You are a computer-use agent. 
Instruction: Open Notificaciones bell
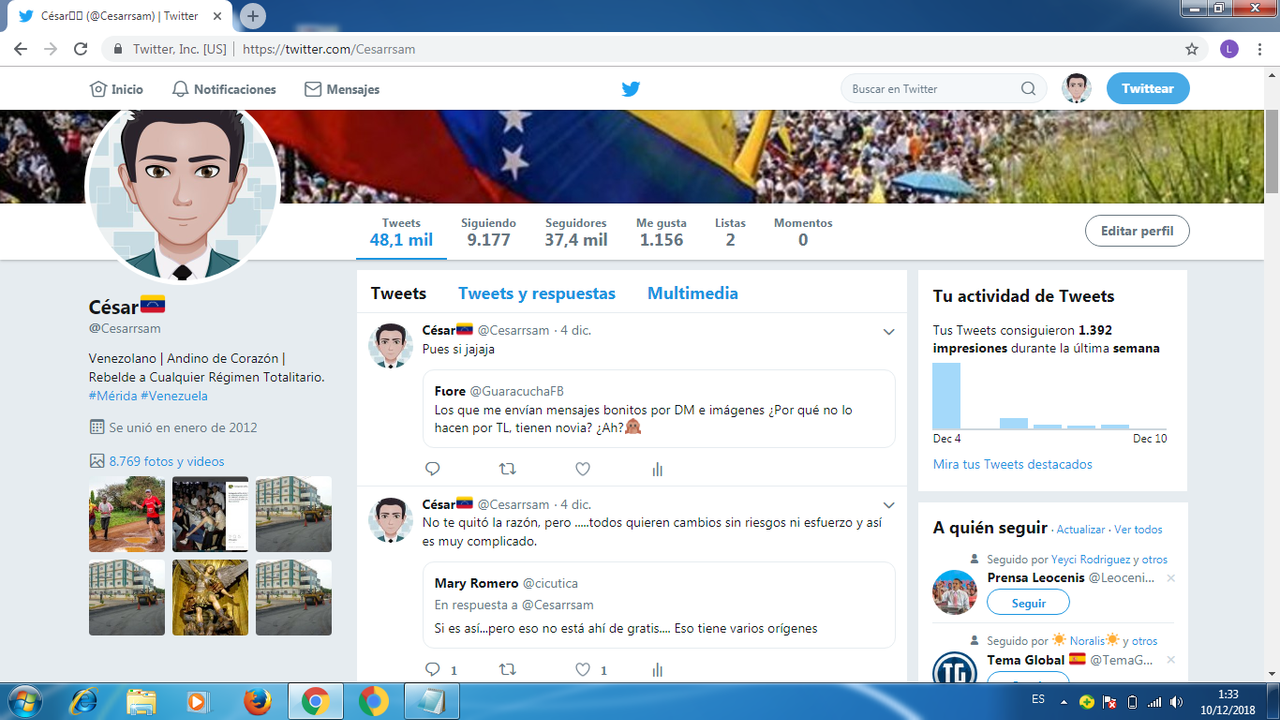[x=224, y=89]
